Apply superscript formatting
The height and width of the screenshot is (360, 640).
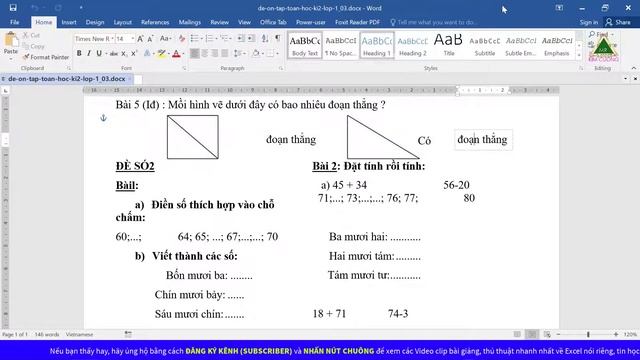pyautogui.click(x=133, y=53)
